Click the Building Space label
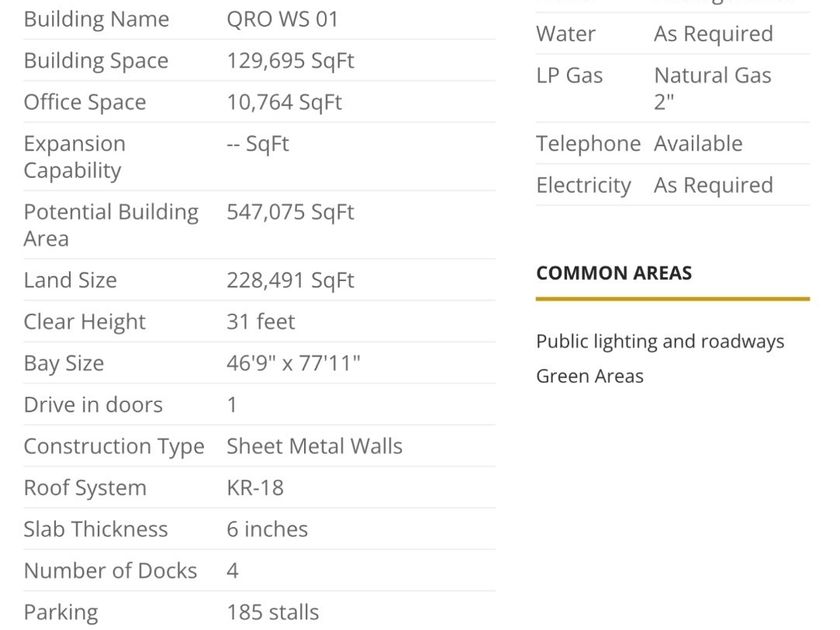The height and width of the screenshot is (630, 840). tap(96, 61)
